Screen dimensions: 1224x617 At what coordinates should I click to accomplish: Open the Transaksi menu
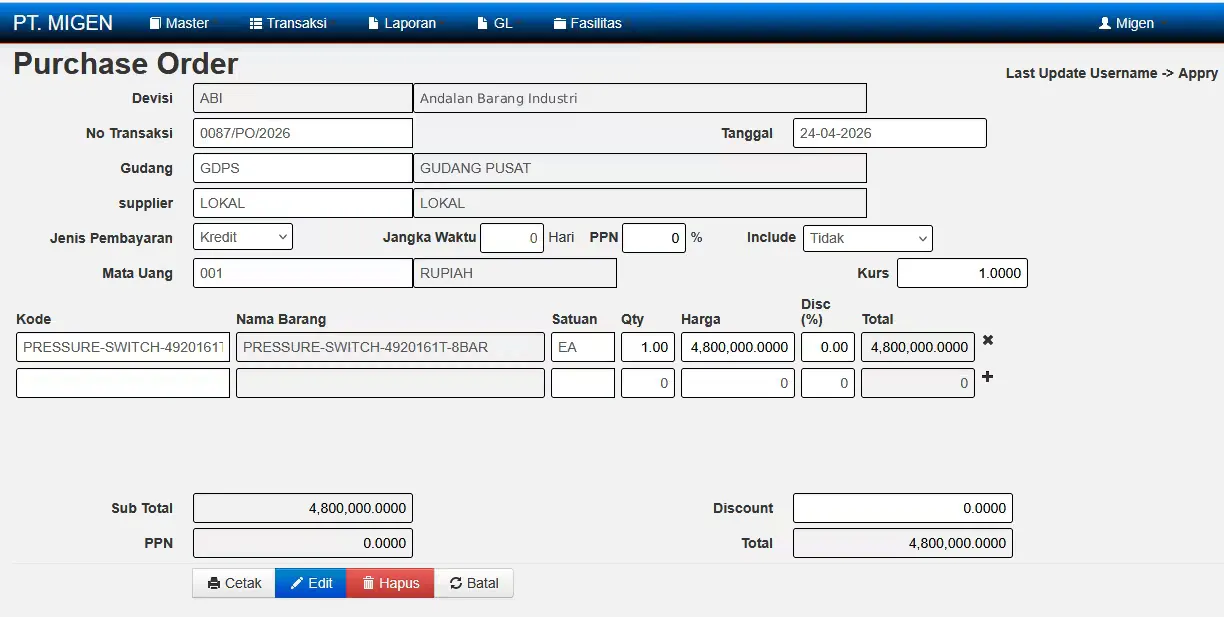pos(288,23)
